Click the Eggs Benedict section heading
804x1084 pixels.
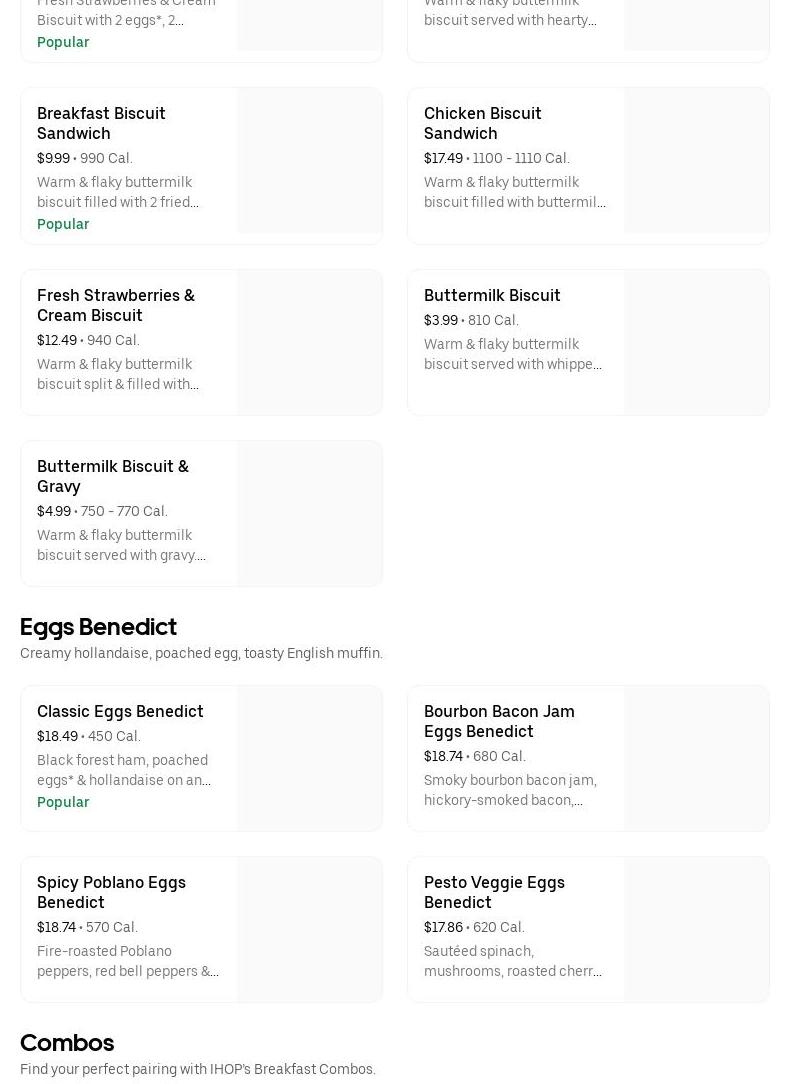coord(98,627)
